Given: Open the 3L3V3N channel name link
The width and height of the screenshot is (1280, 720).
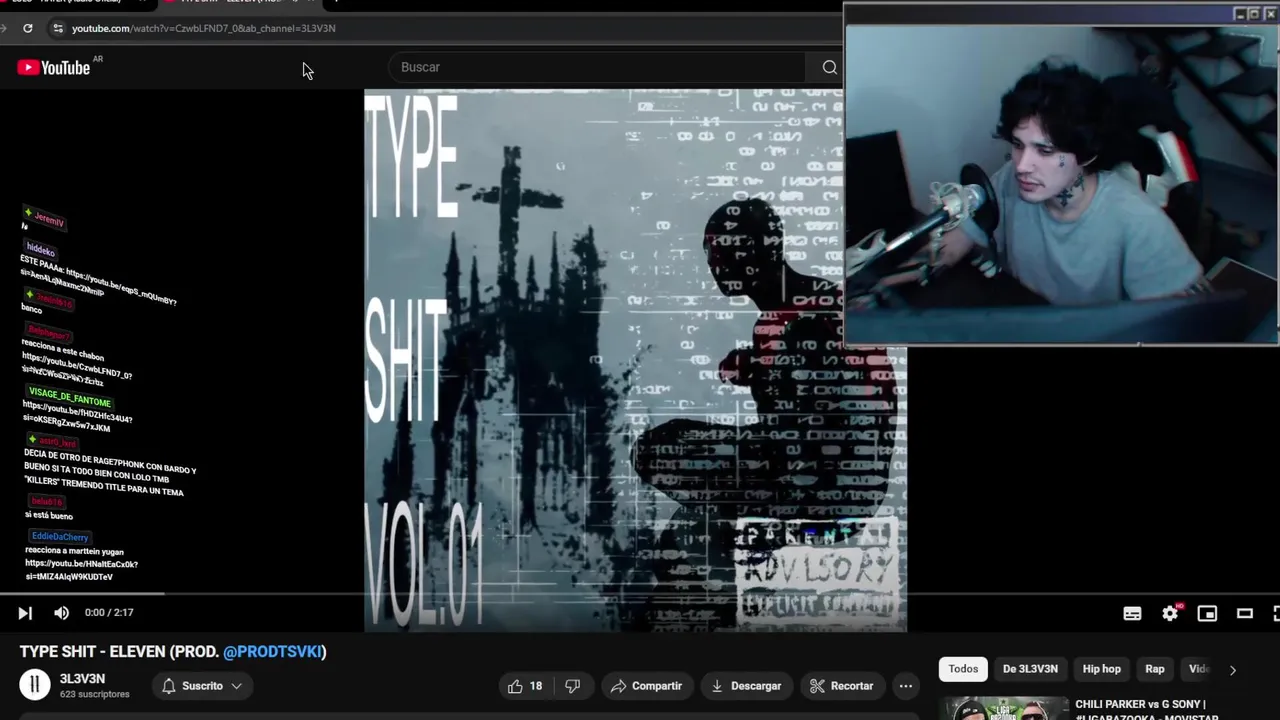Looking at the screenshot, I should (x=82, y=679).
